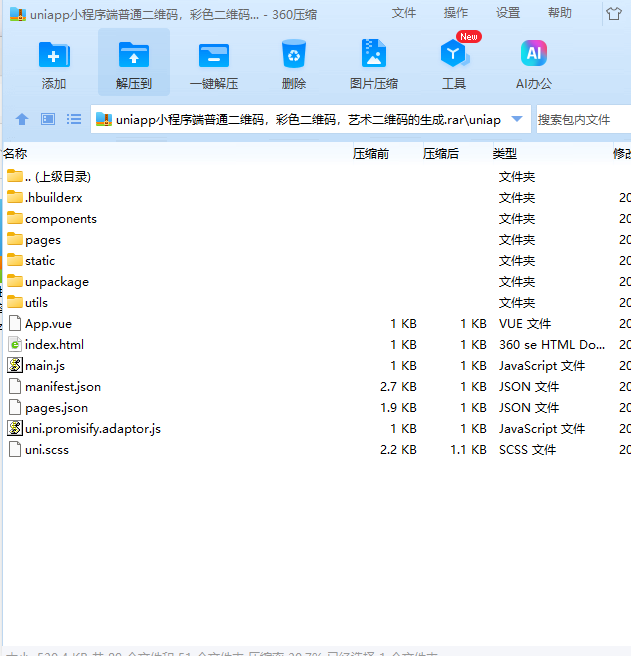Click the uni.scss blank file icon

15,449
